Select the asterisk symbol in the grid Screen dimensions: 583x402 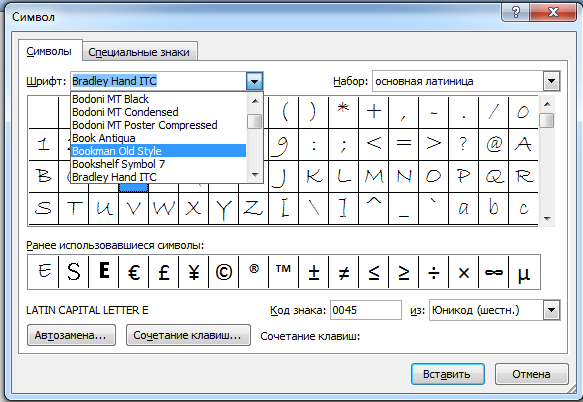tap(343, 112)
